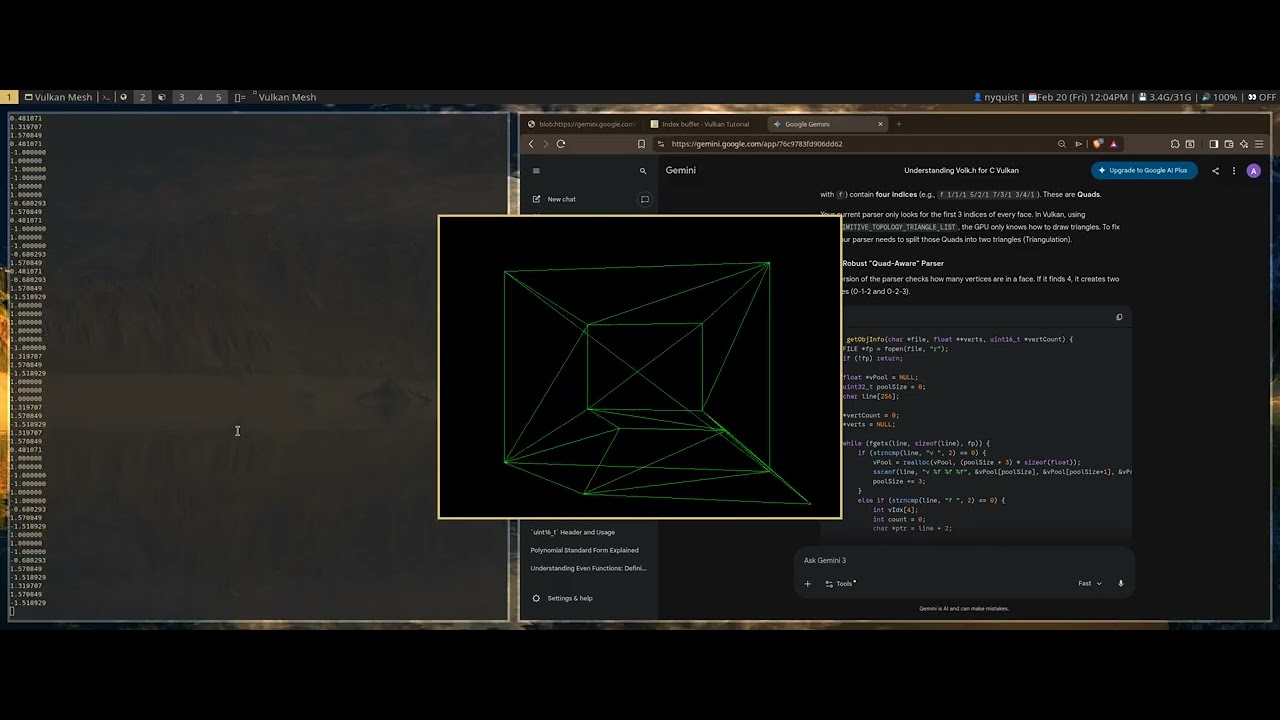
Task: Click the Vulkan Mesh window title in bar
Action: pos(287,97)
